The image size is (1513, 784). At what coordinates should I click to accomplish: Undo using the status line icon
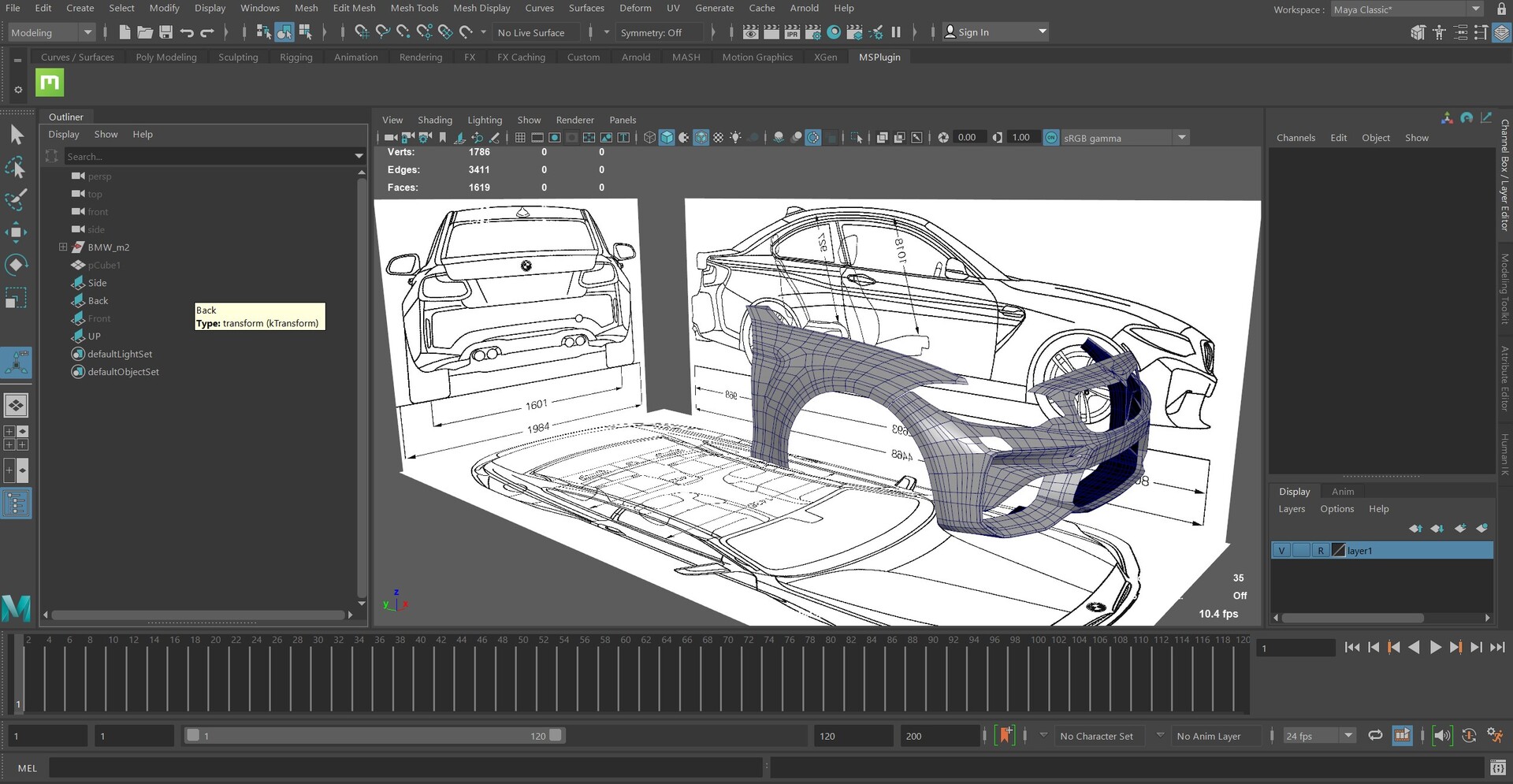click(x=187, y=32)
